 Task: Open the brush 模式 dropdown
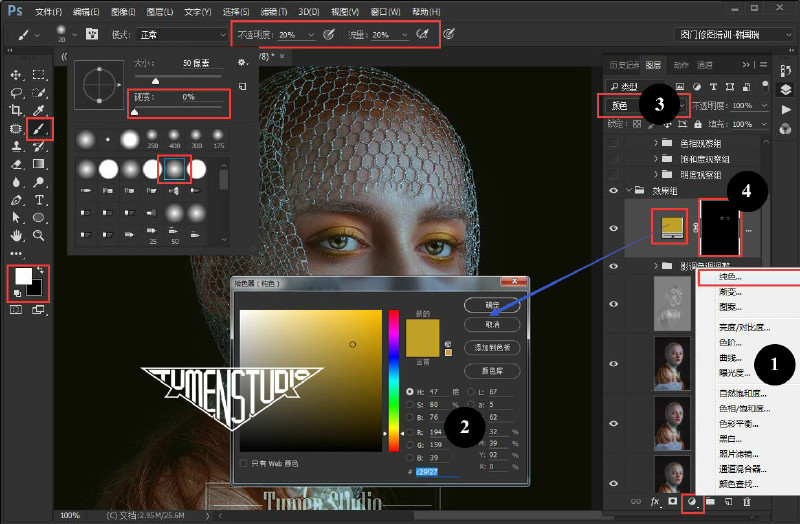click(181, 35)
